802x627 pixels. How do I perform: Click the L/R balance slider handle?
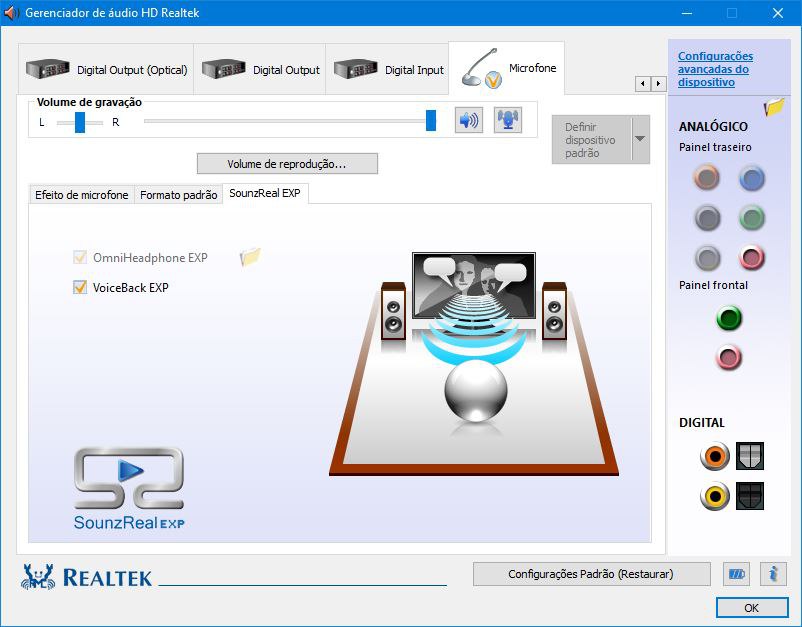click(x=80, y=122)
